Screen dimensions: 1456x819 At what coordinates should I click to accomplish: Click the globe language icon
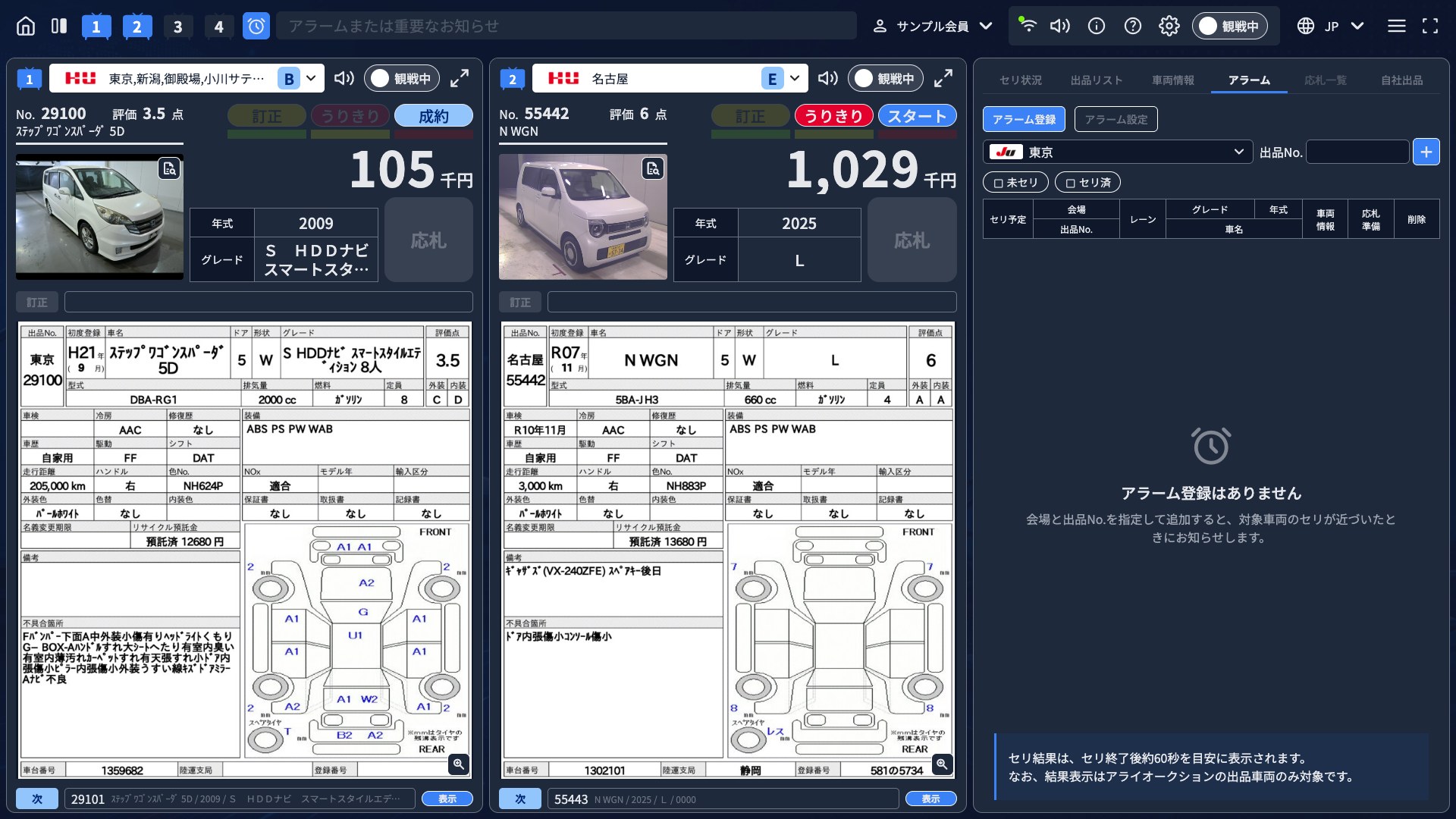[x=1305, y=26]
